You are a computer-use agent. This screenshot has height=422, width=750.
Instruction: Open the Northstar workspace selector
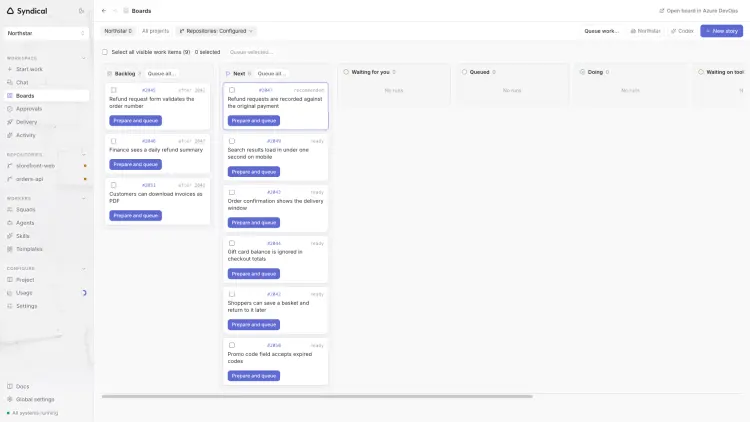46,33
